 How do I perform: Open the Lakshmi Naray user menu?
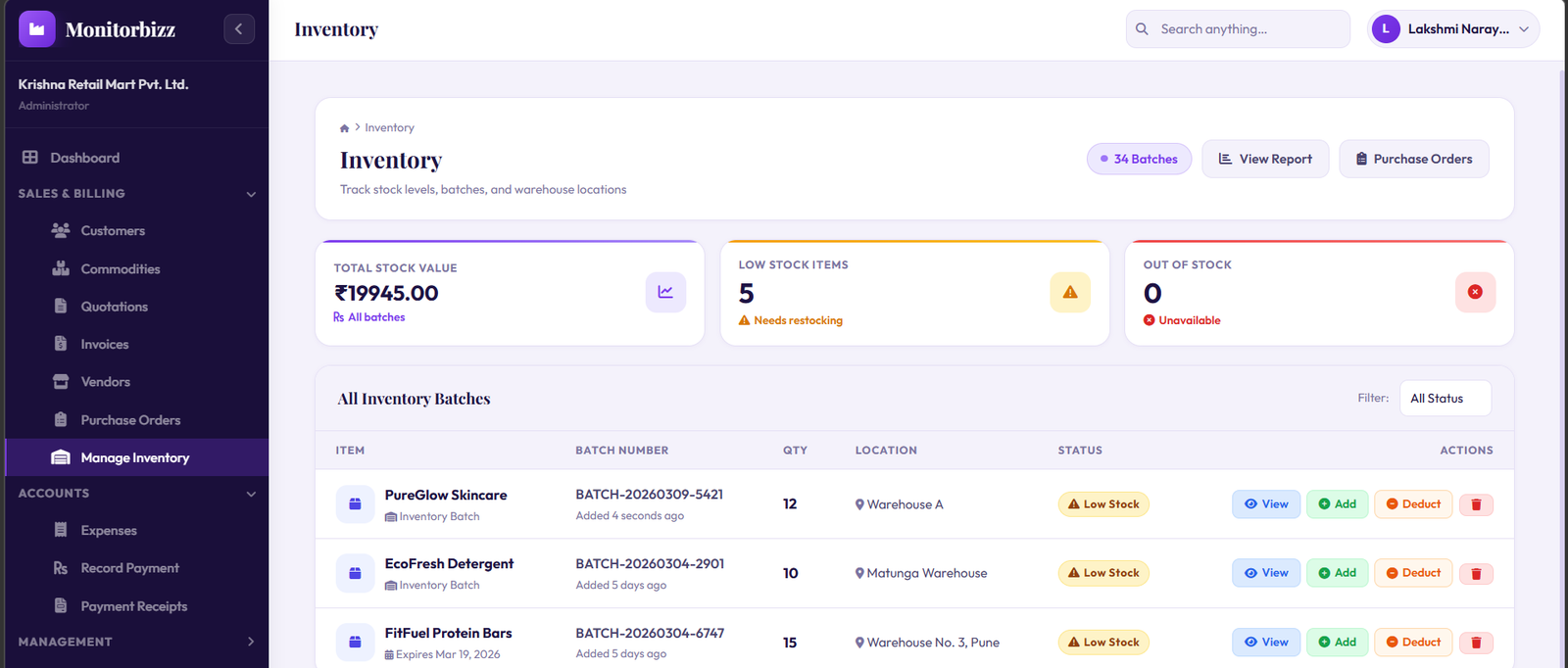[x=1452, y=29]
